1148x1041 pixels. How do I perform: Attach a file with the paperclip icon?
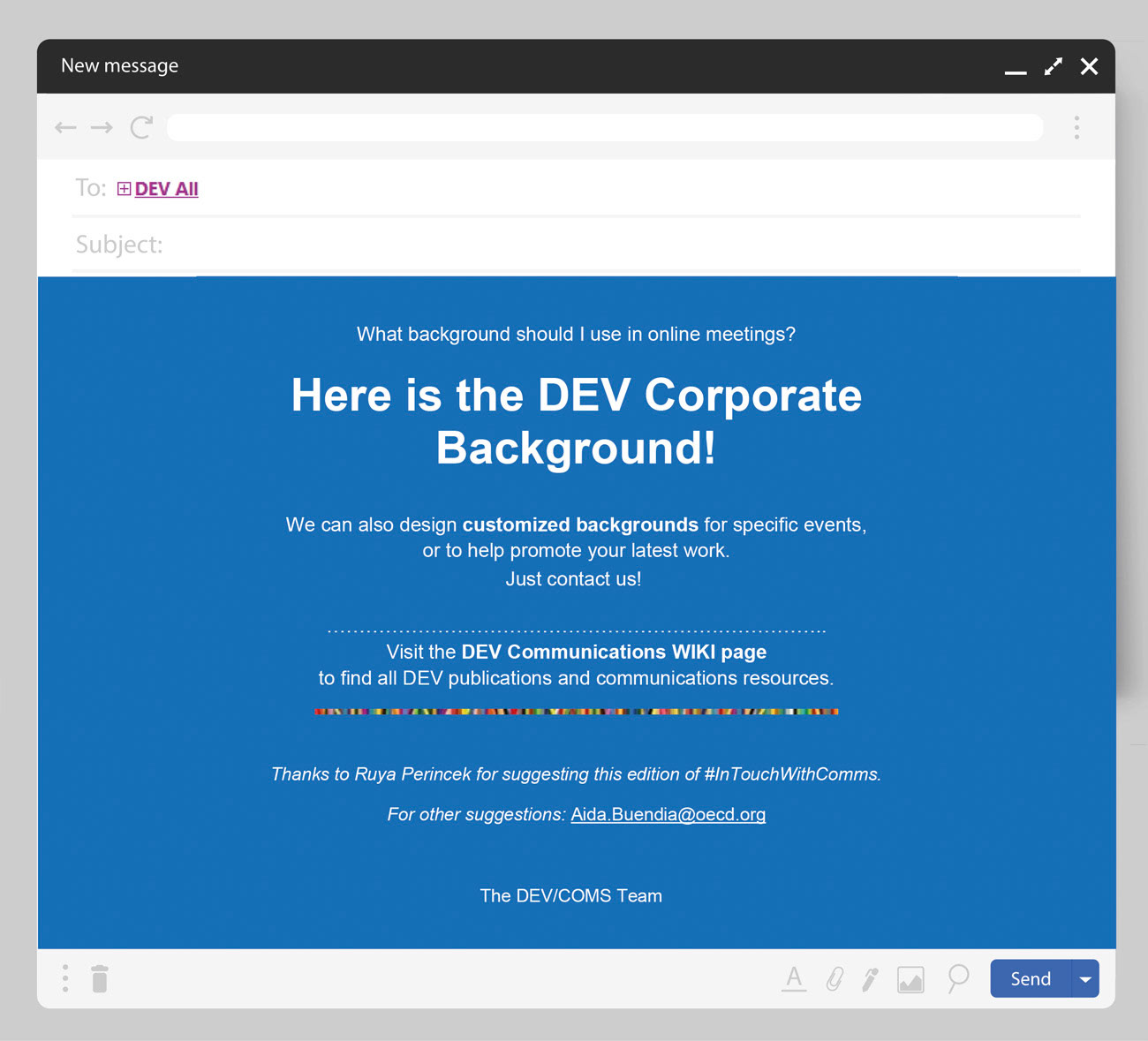tap(835, 978)
